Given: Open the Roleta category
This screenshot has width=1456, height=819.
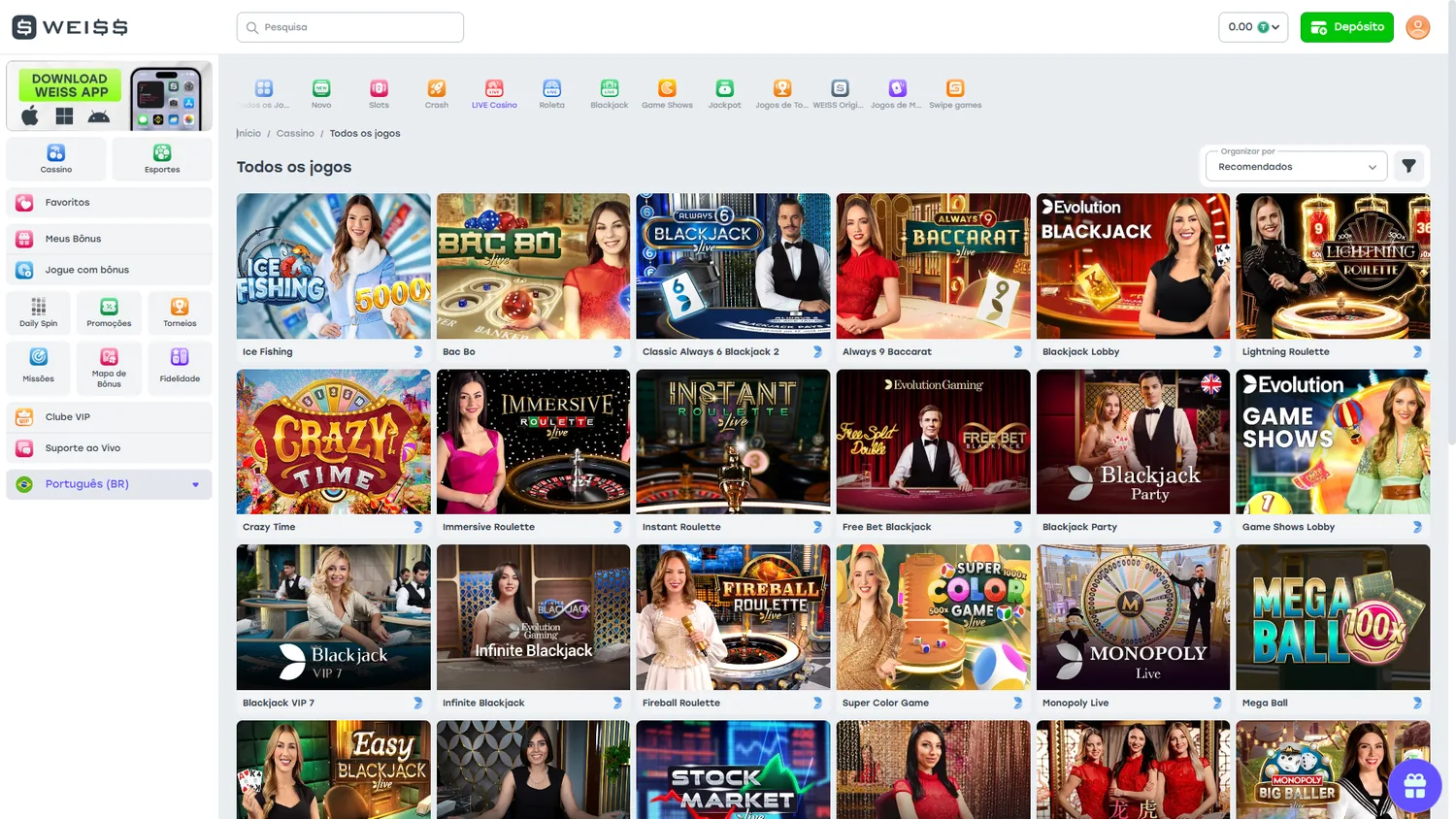Looking at the screenshot, I should click(551, 93).
